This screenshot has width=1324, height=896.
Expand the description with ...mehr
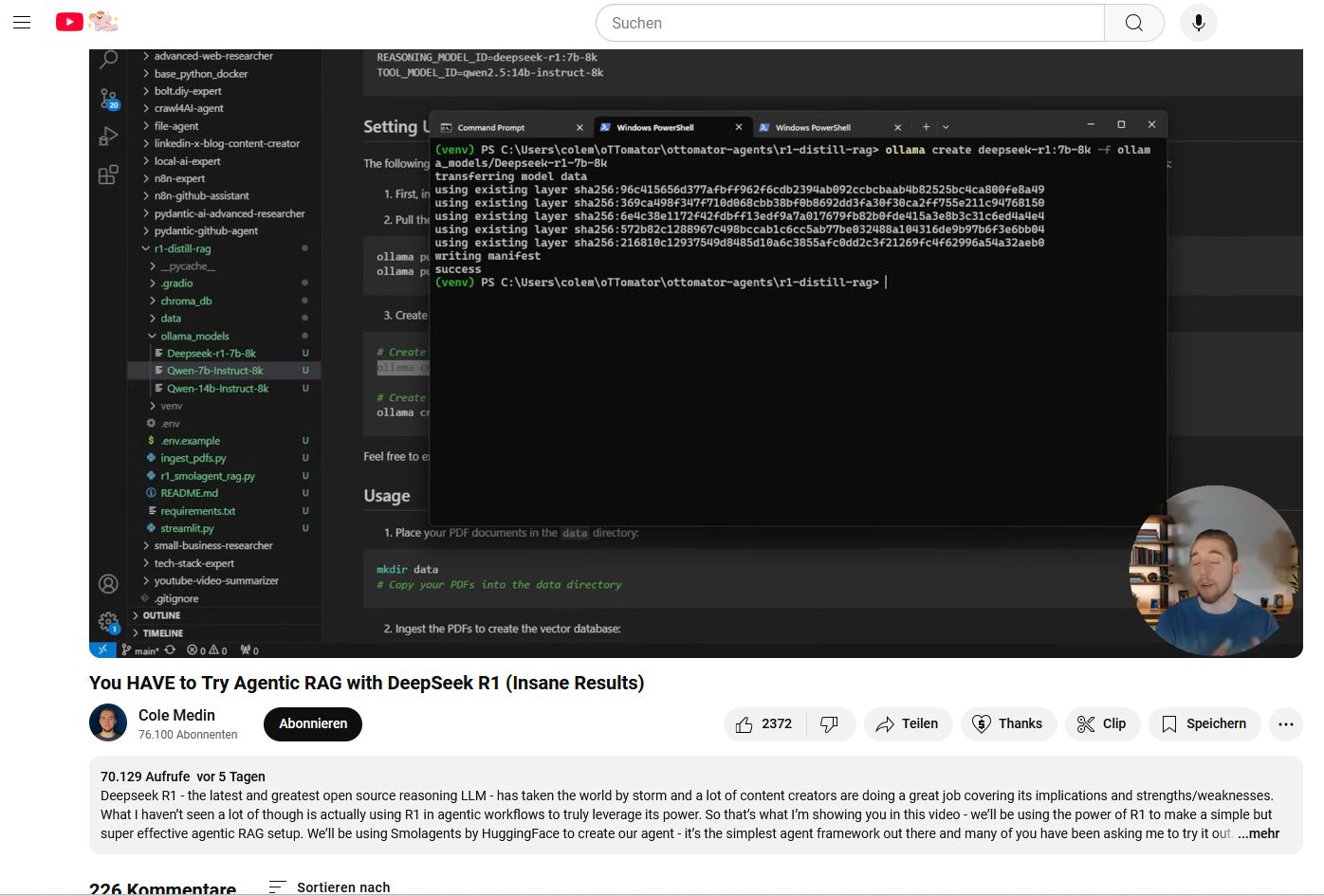(x=1259, y=834)
